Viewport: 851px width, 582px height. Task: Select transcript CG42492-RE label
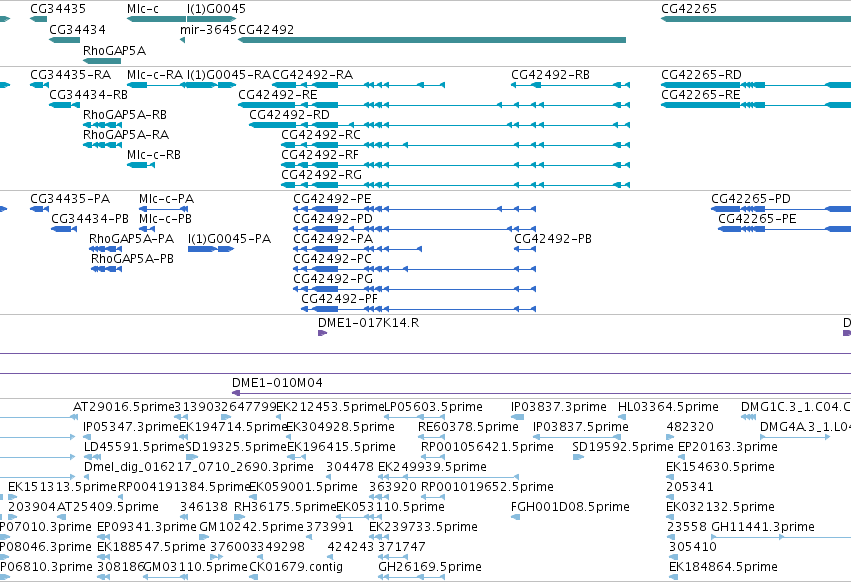(x=278, y=95)
